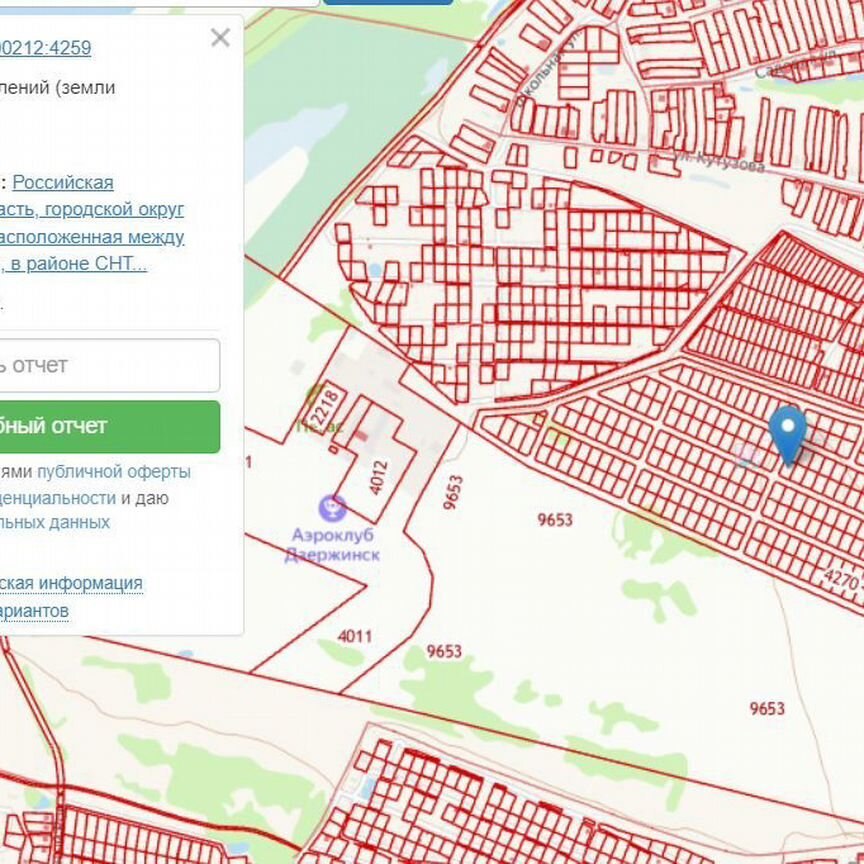The width and height of the screenshot is (864, 864).
Task: Click the blue location pin marker
Action: point(788,433)
